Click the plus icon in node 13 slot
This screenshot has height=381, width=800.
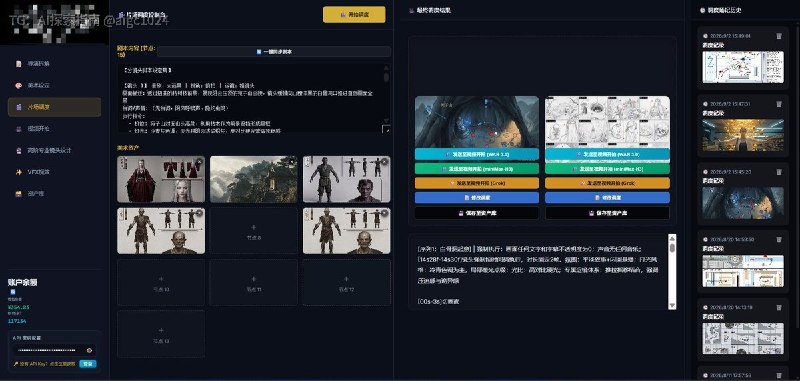tap(161, 331)
